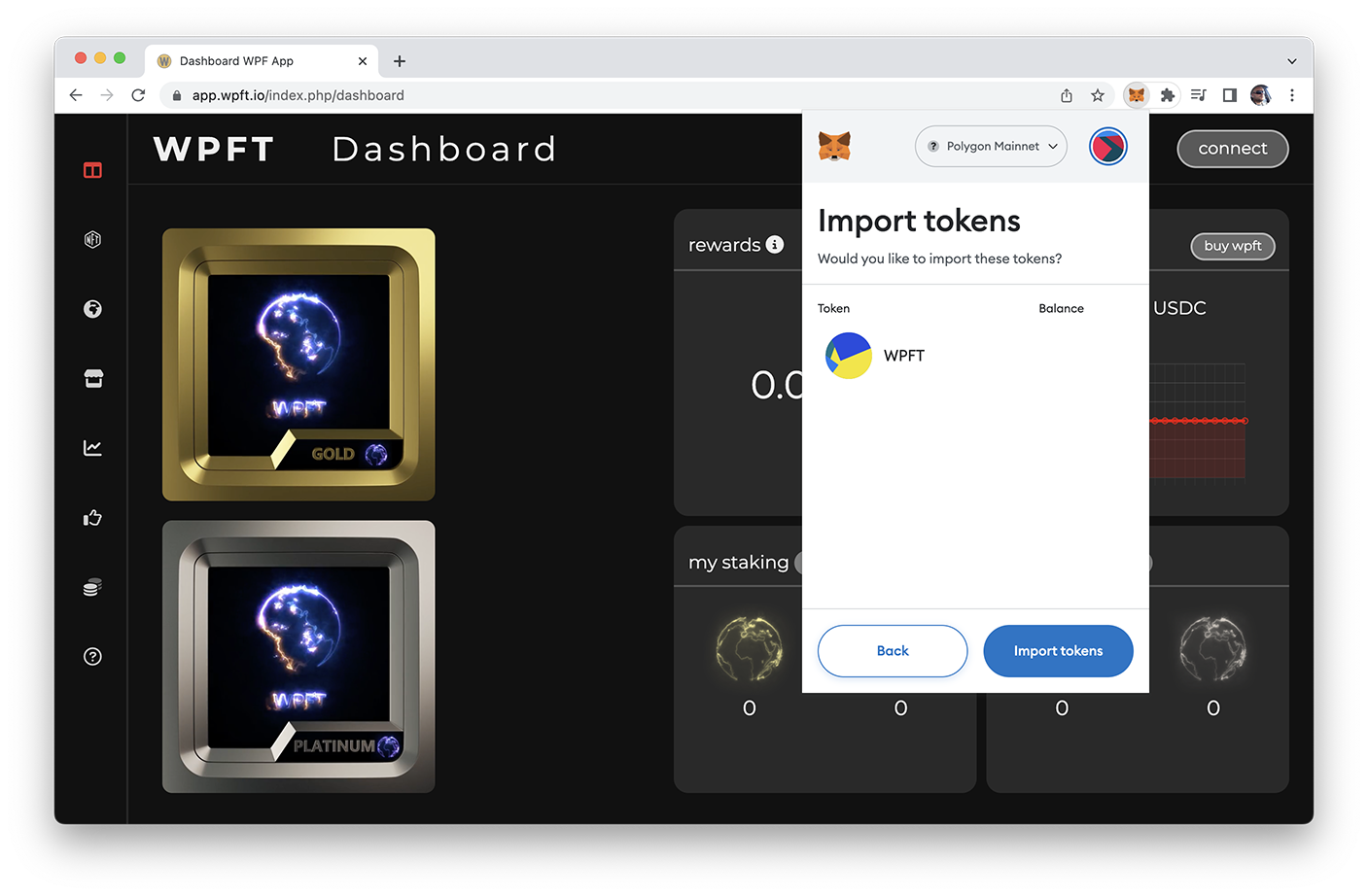Open the Polygon Mainnet network dropdown
1368x896 pixels.
tap(991, 147)
